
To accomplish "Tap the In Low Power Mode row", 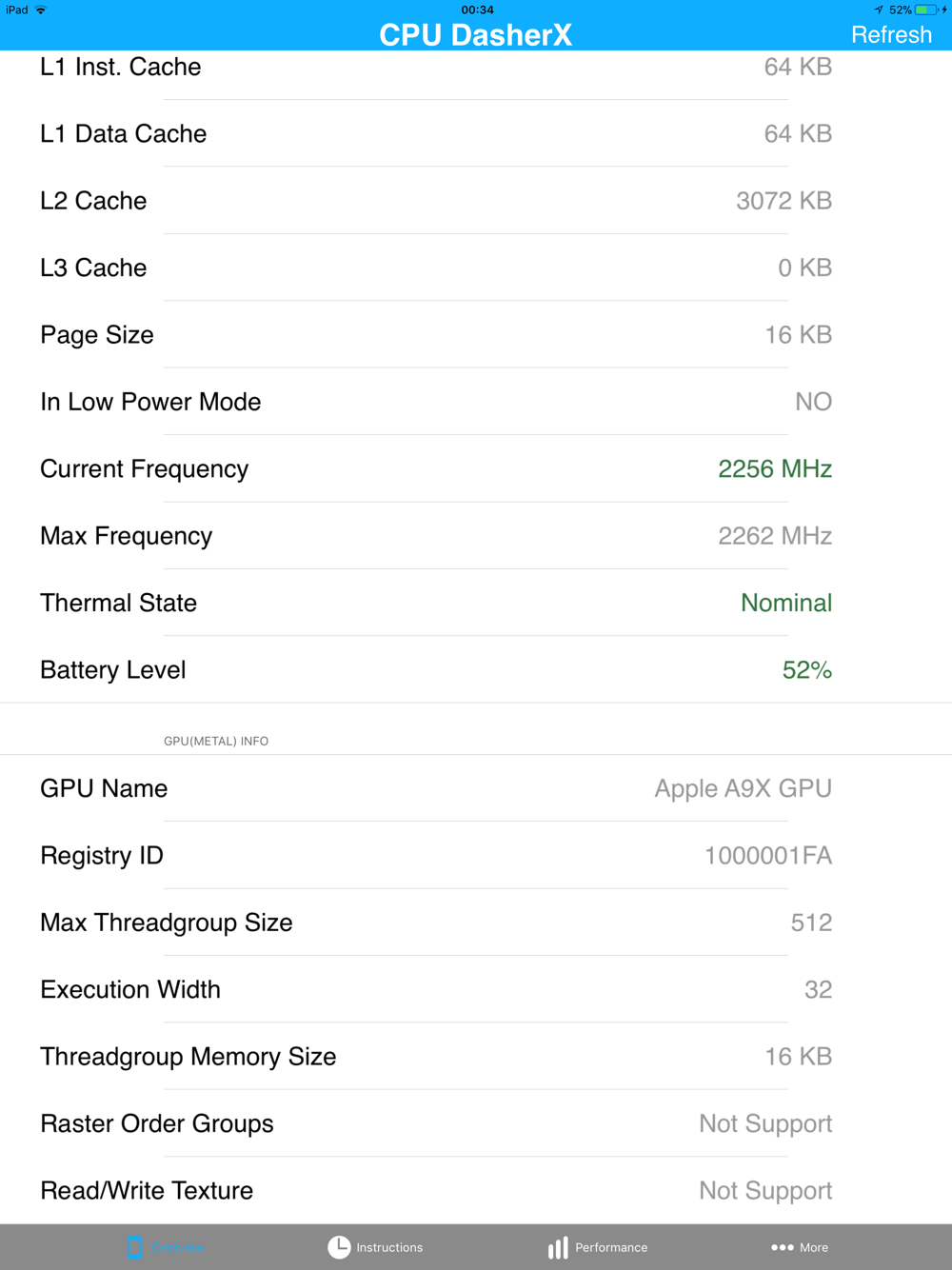I will pos(476,402).
